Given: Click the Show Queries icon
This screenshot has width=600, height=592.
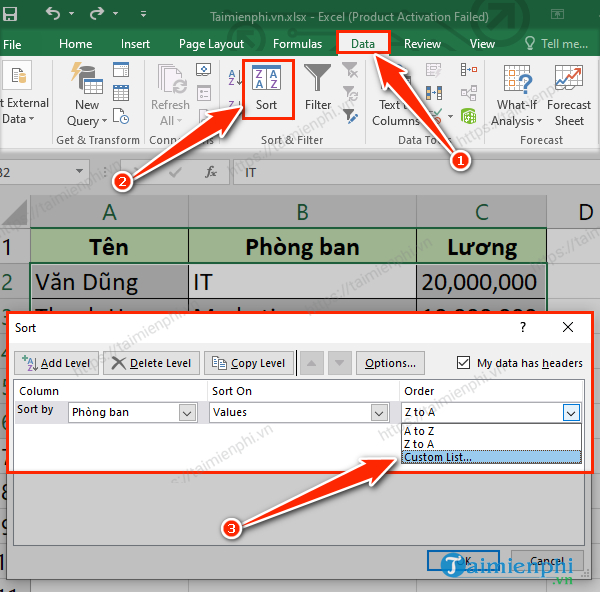Looking at the screenshot, I should (121, 70).
